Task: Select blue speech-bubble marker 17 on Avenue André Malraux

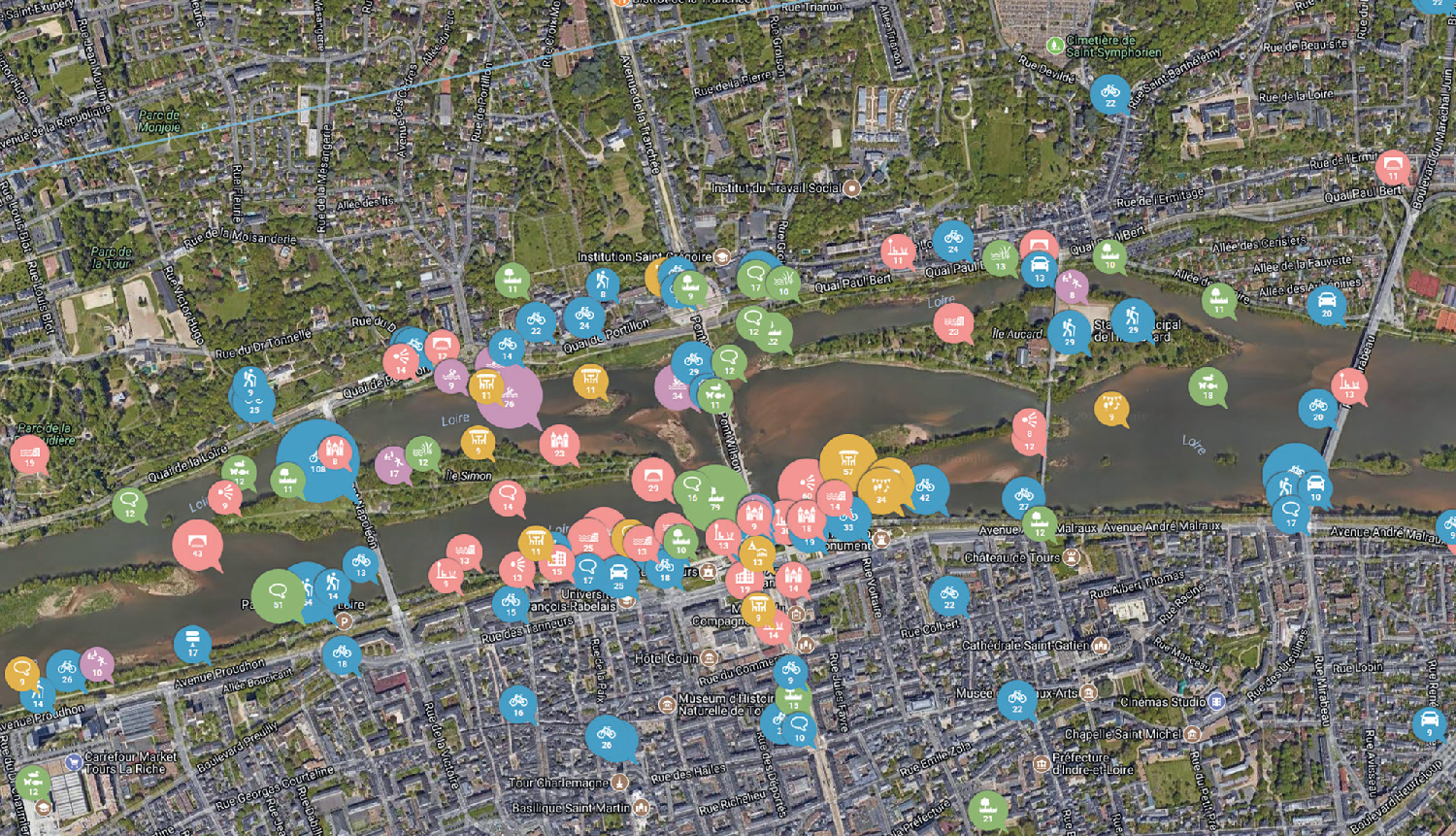Action: 1291,514
